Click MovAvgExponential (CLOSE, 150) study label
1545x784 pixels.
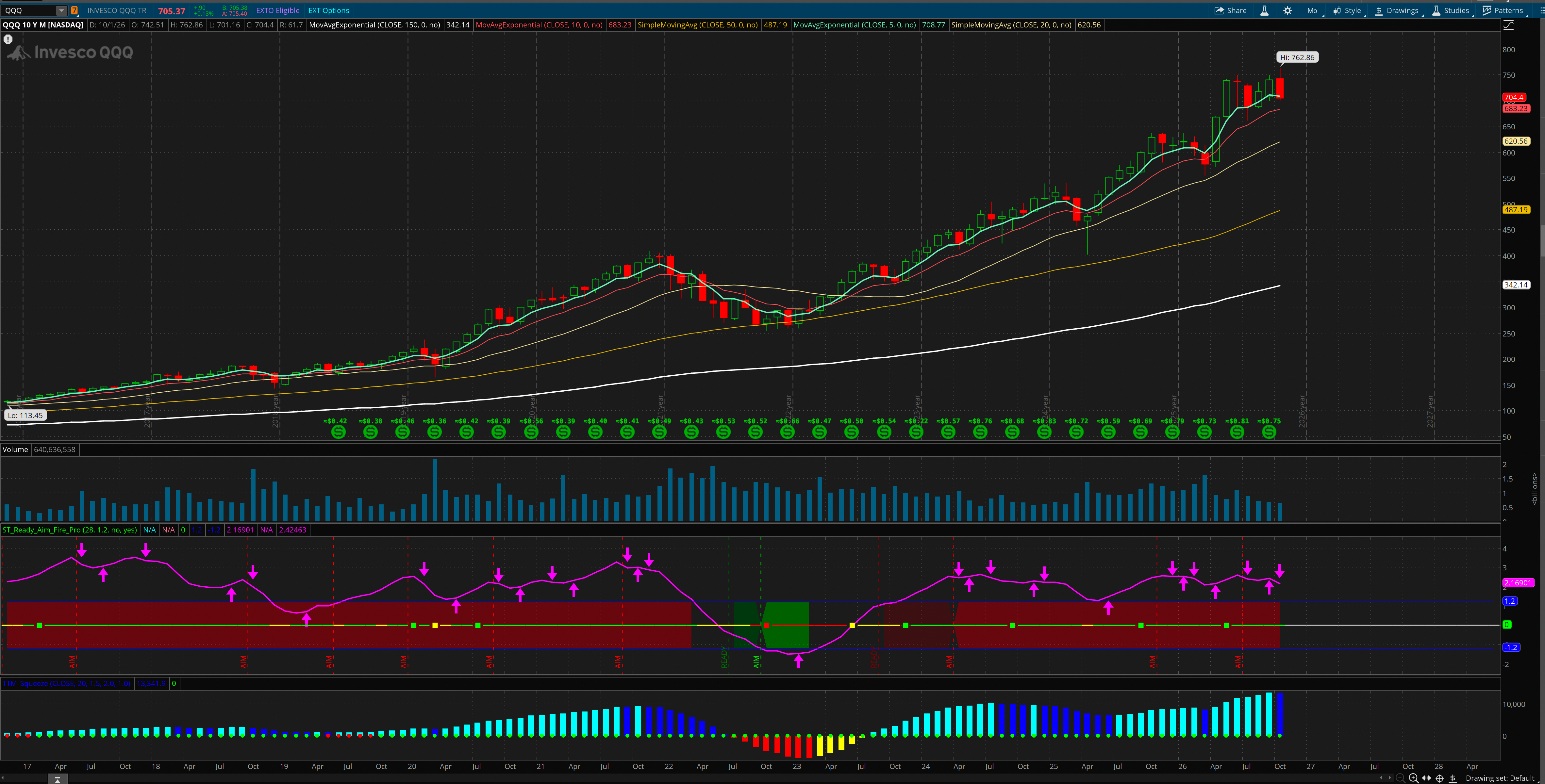point(374,24)
